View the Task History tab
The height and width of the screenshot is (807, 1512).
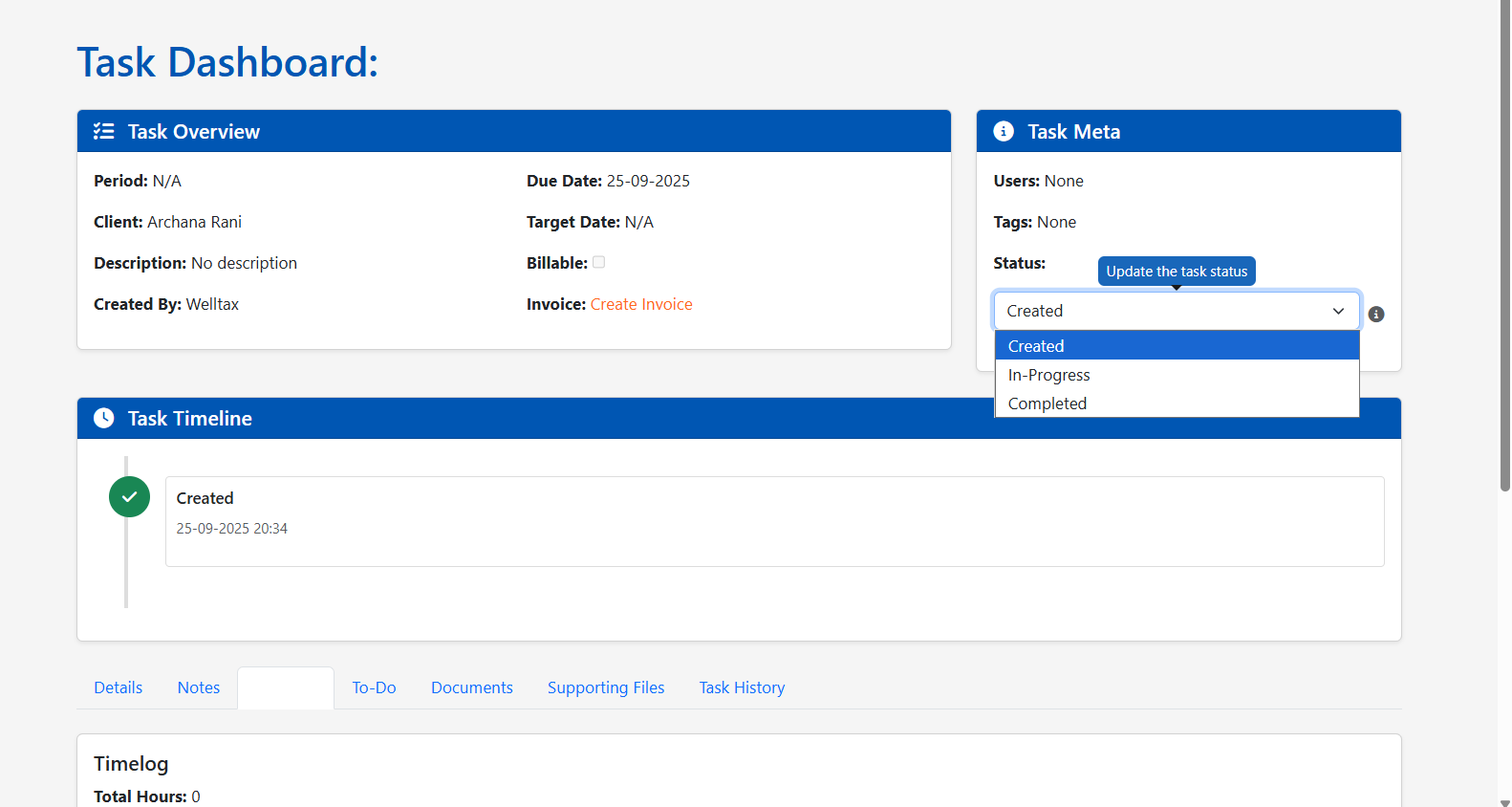[742, 687]
